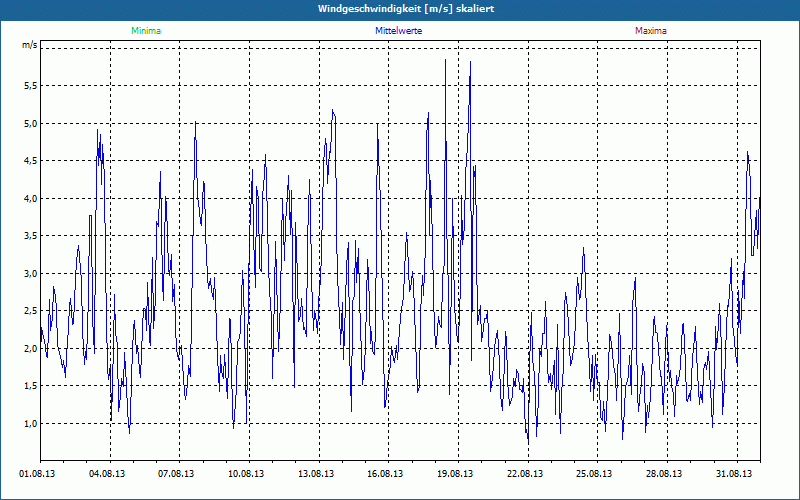800x500 pixels.
Task: Click the m/s unit label
Action: [30, 45]
